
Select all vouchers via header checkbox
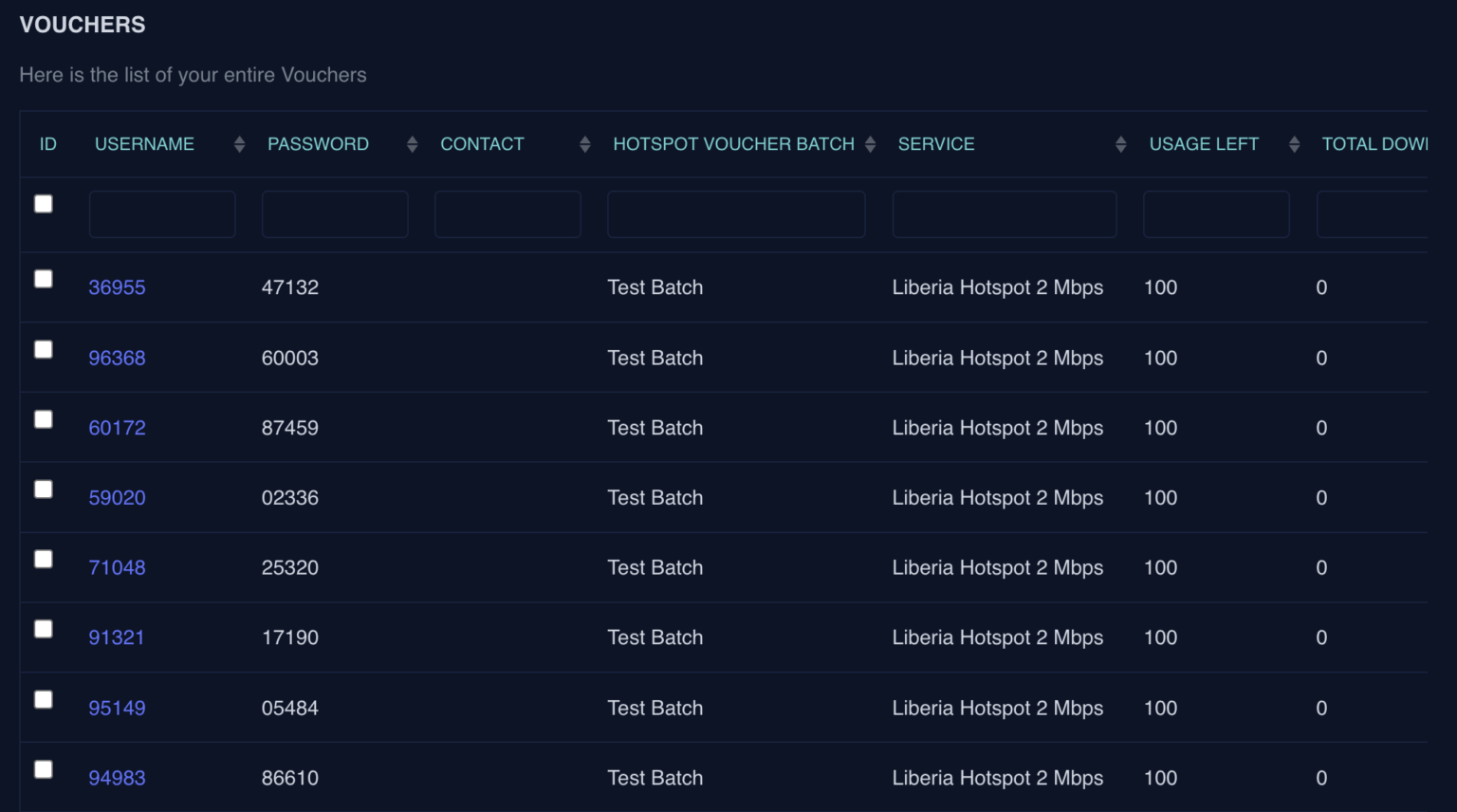point(43,203)
